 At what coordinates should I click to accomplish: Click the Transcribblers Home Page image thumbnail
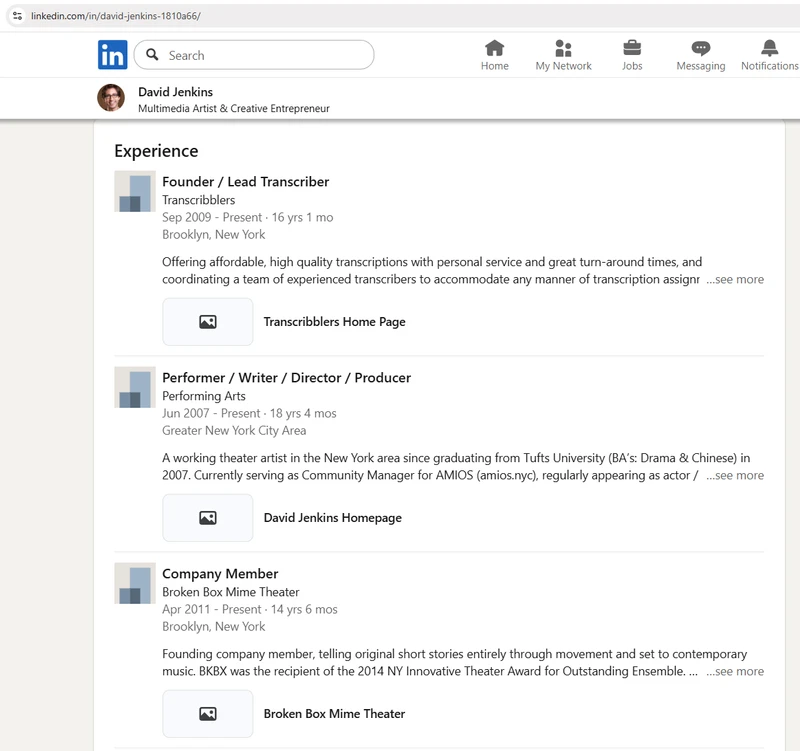click(208, 322)
